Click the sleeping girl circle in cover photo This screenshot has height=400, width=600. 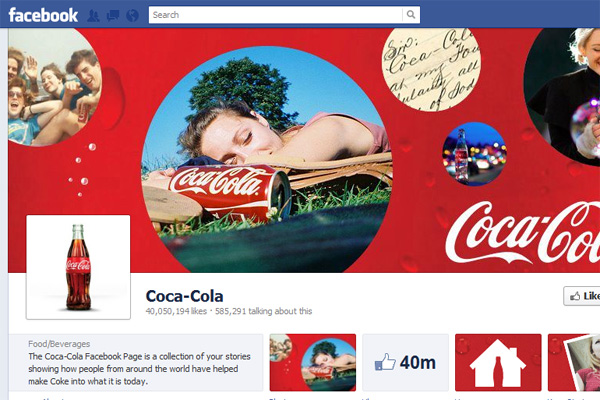click(267, 160)
